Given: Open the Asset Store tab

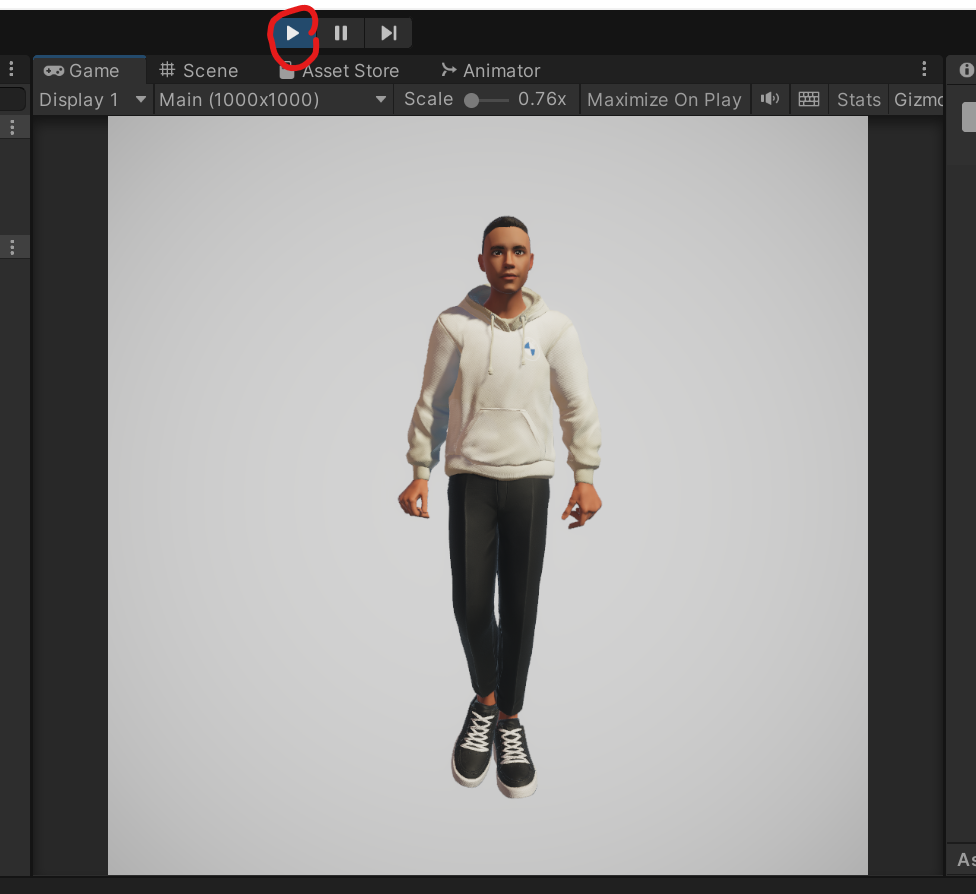Looking at the screenshot, I should click(350, 70).
